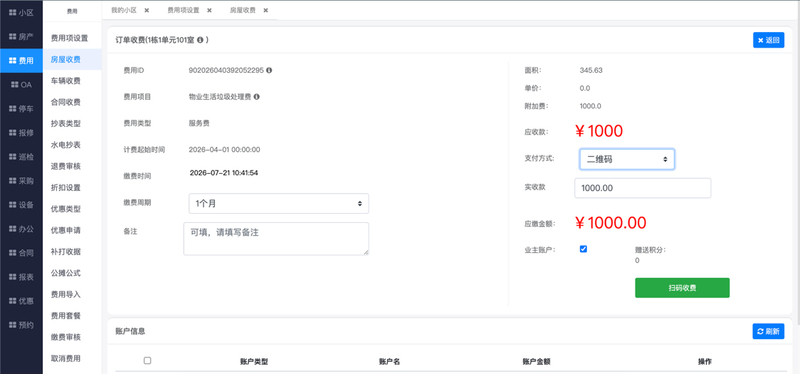Open the 支付方式 dropdown showing 二维码
800x374 pixels.
(x=627, y=159)
